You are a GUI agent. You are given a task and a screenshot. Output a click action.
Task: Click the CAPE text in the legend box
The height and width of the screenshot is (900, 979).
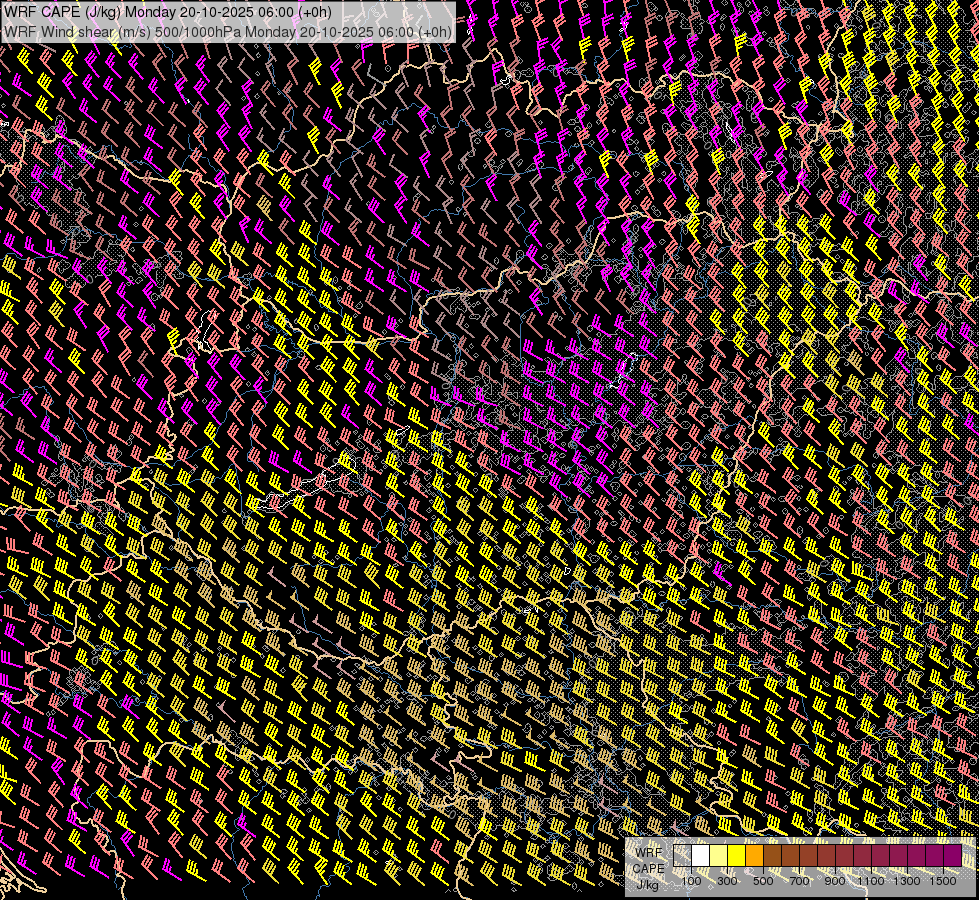coord(648,868)
